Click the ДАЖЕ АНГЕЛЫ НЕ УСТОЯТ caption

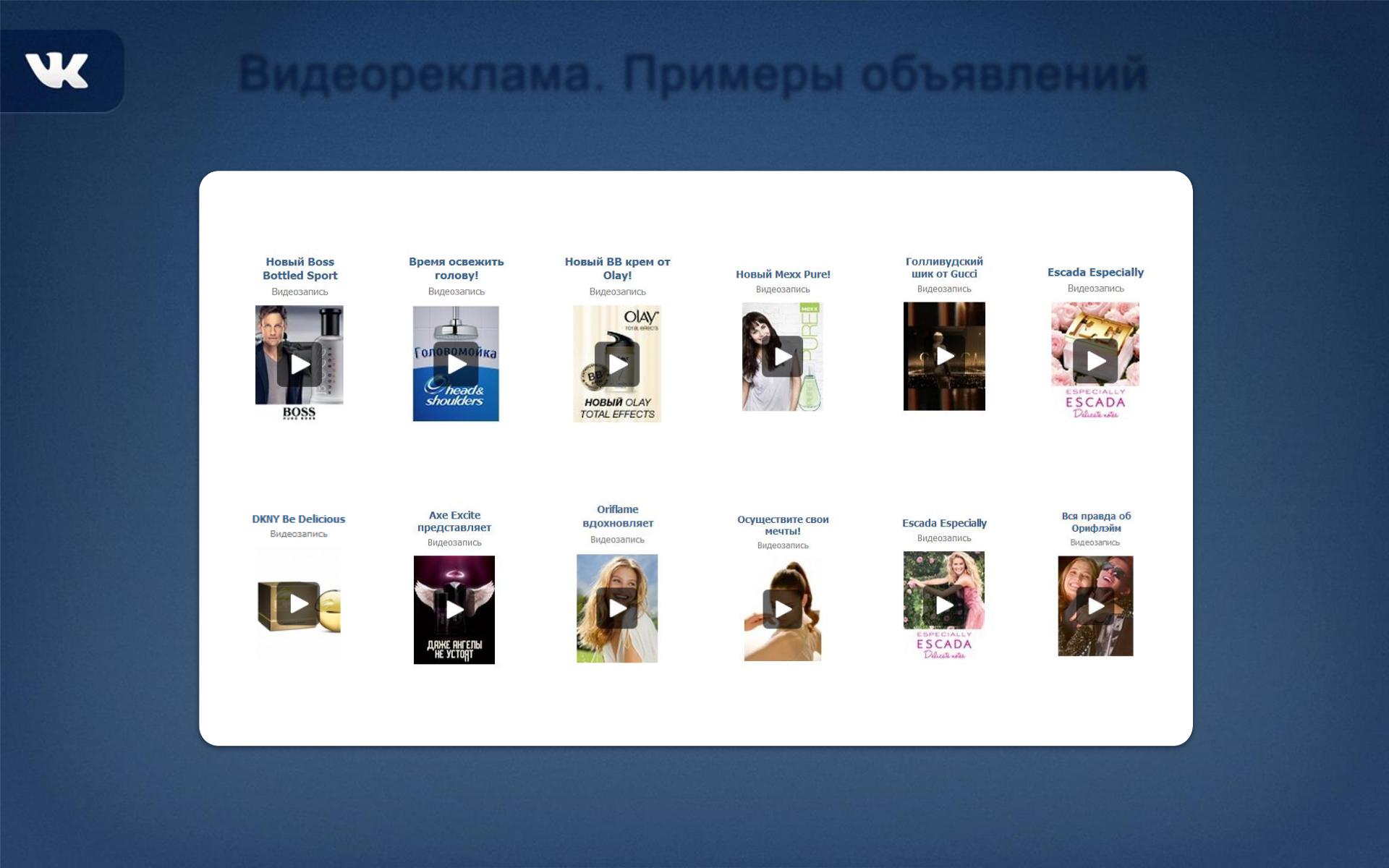point(454,649)
